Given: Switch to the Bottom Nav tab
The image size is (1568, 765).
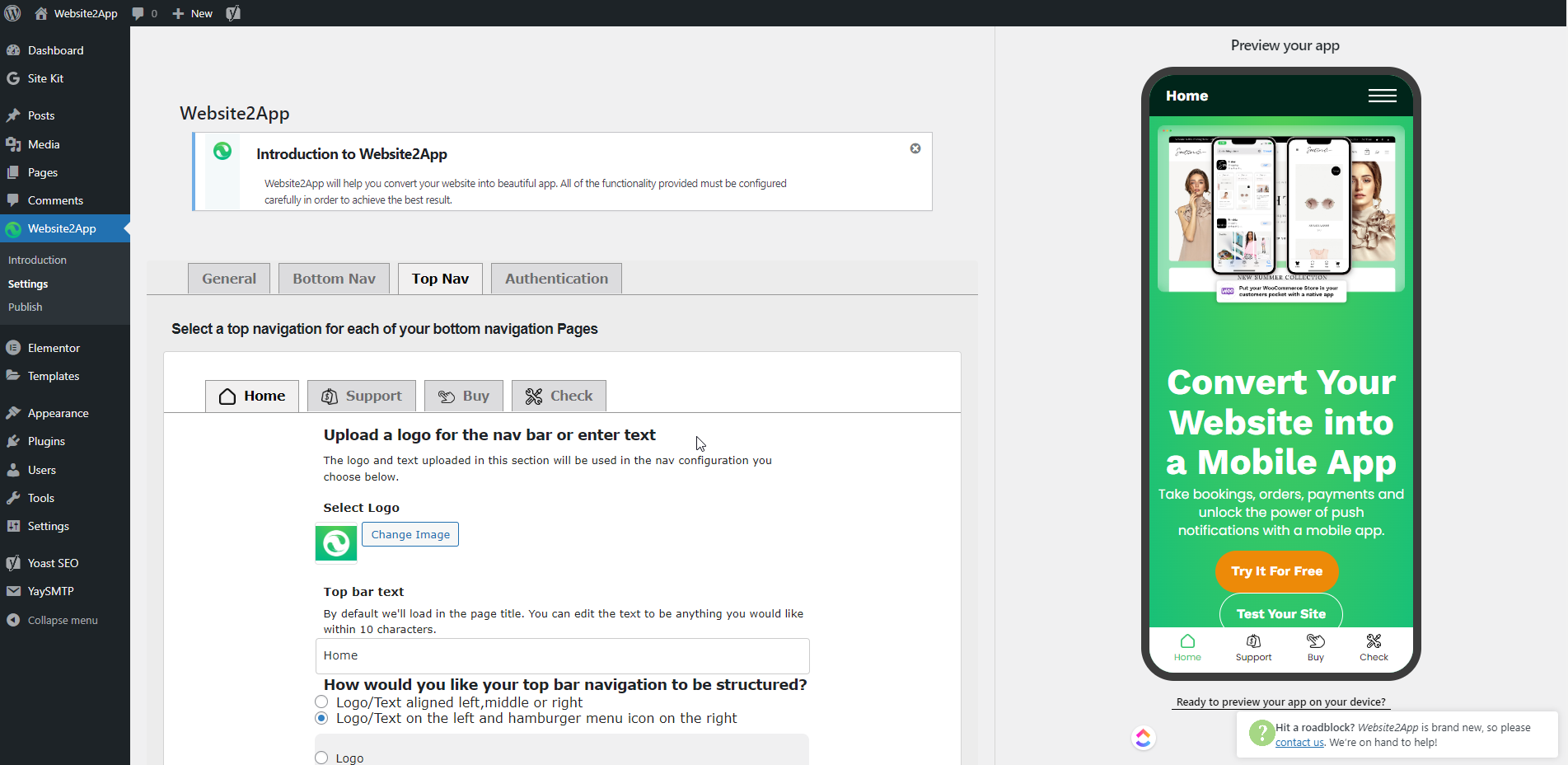Looking at the screenshot, I should point(334,279).
